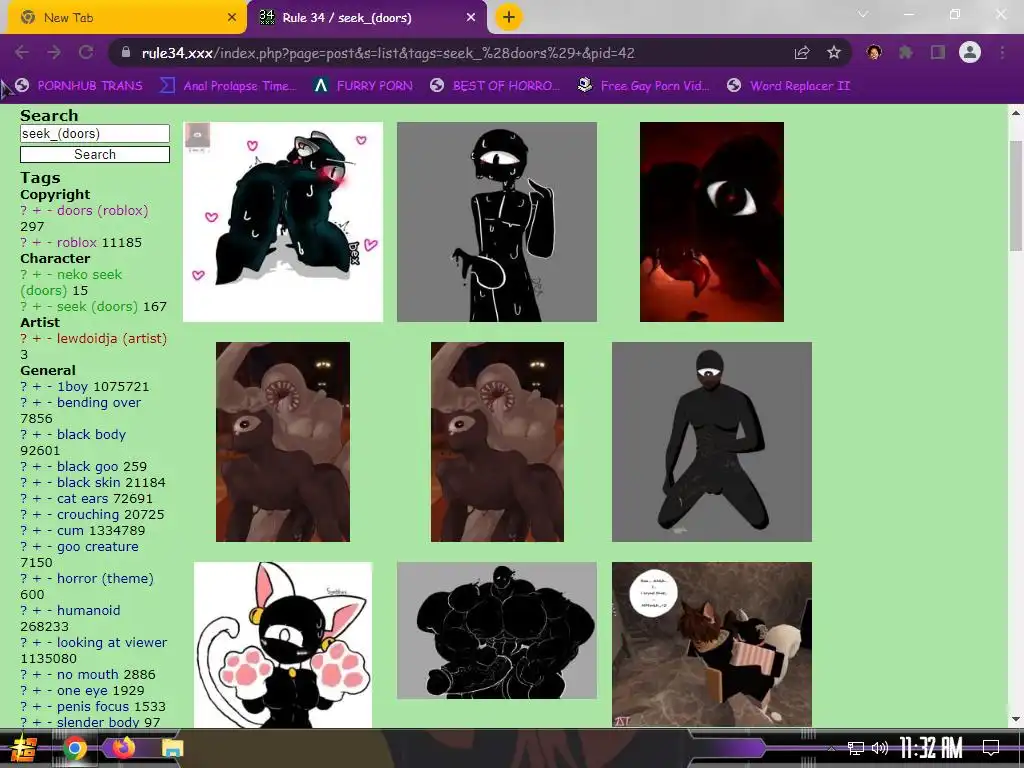Open the Chrome profile menu
The image size is (1024, 768).
pyautogui.click(x=970, y=52)
